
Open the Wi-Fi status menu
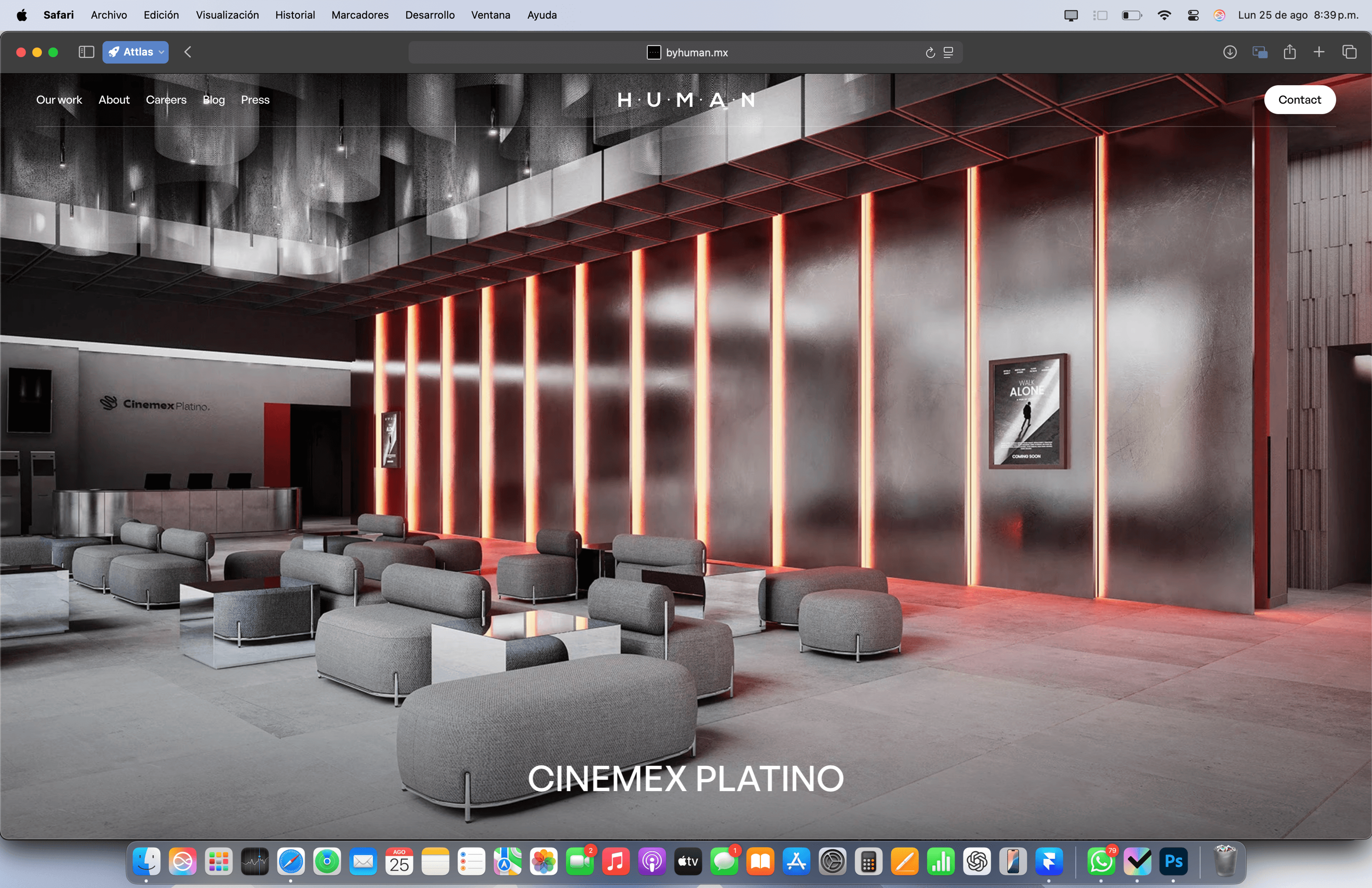coord(1164,16)
